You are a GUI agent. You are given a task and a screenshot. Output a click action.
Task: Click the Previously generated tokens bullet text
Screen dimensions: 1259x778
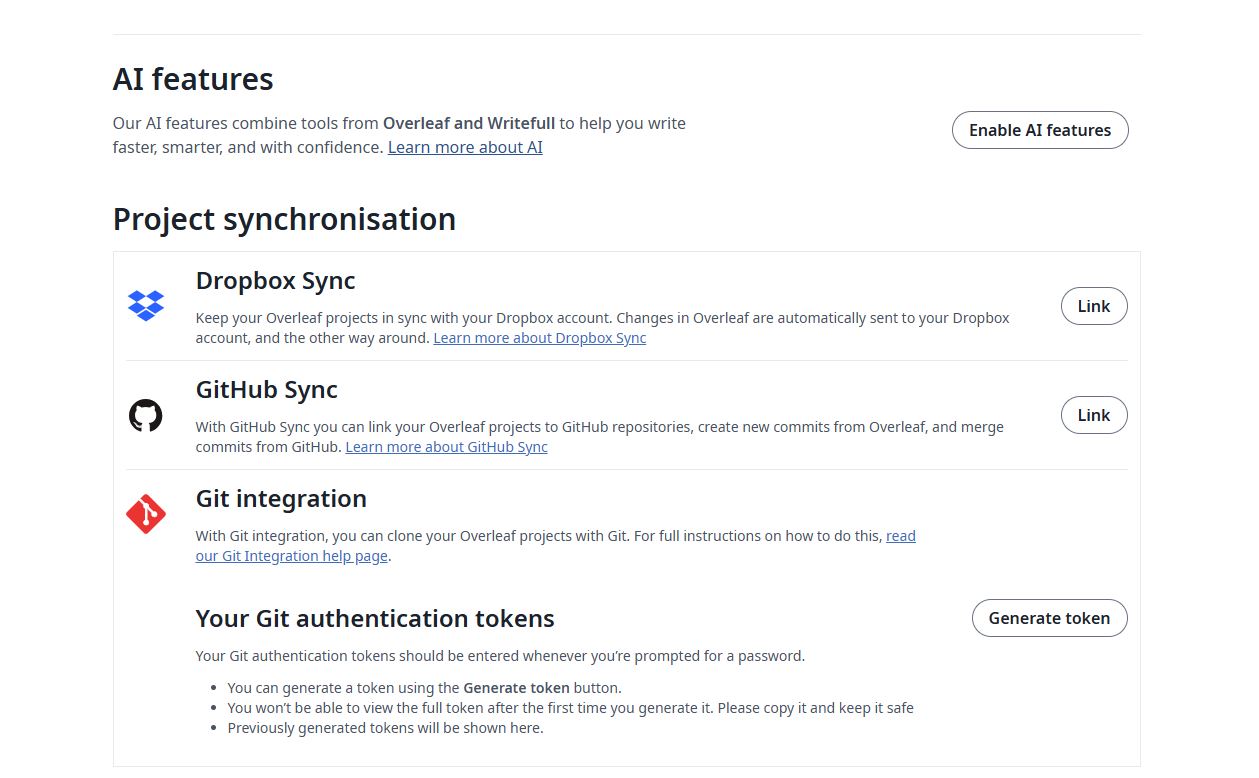pos(385,728)
